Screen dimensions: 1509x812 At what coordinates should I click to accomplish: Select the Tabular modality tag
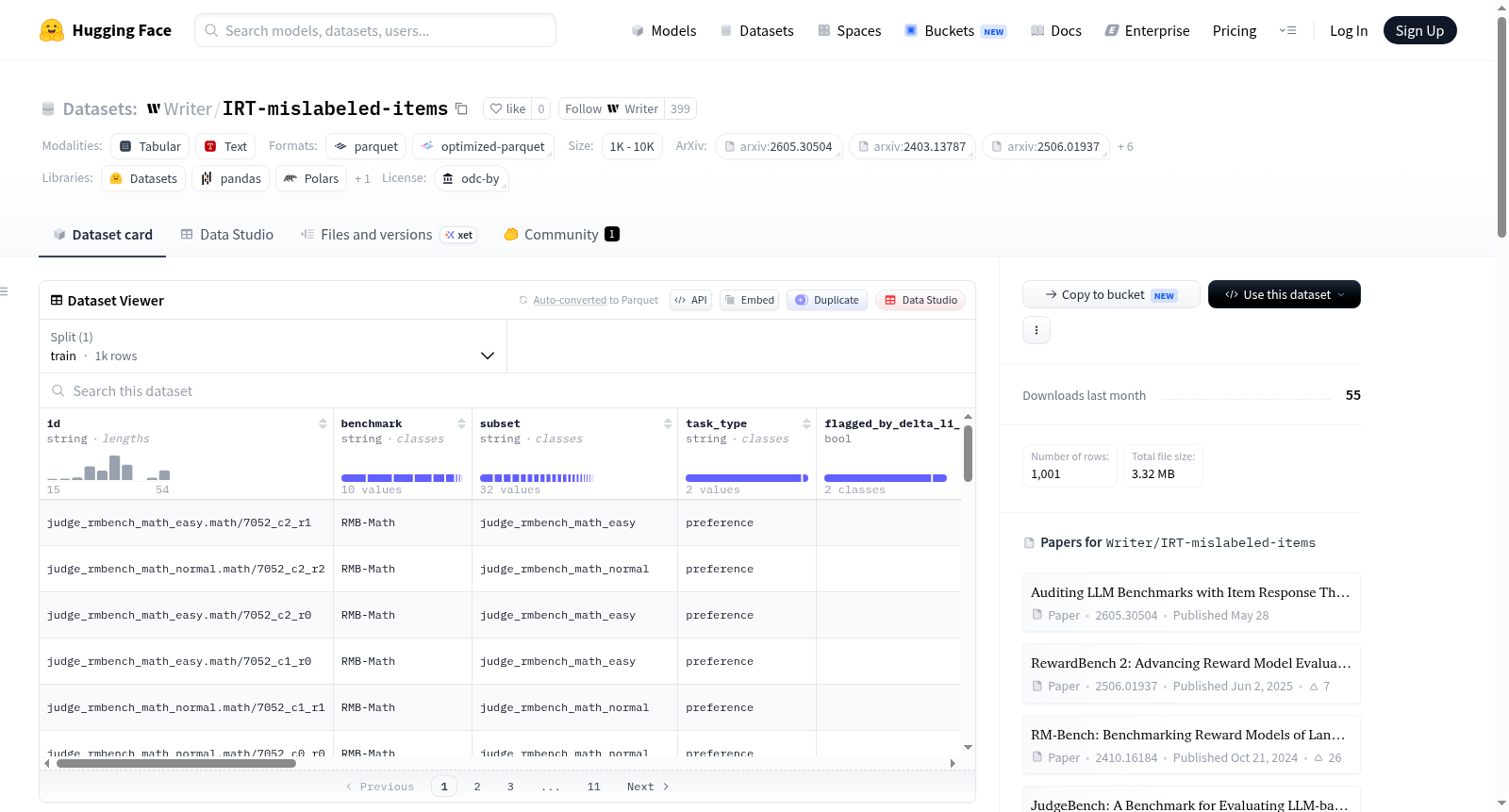(x=150, y=147)
